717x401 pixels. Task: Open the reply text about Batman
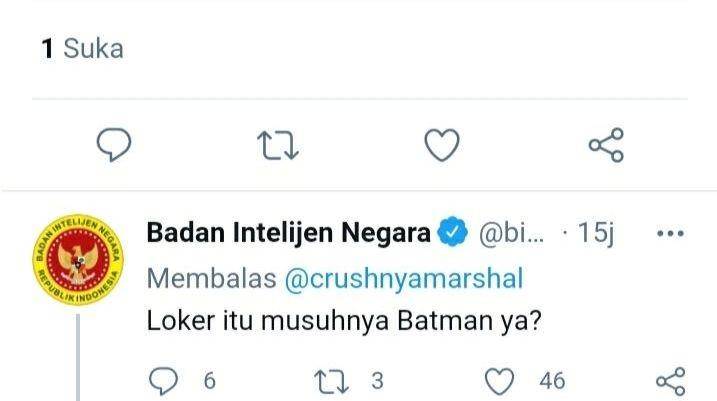(344, 321)
